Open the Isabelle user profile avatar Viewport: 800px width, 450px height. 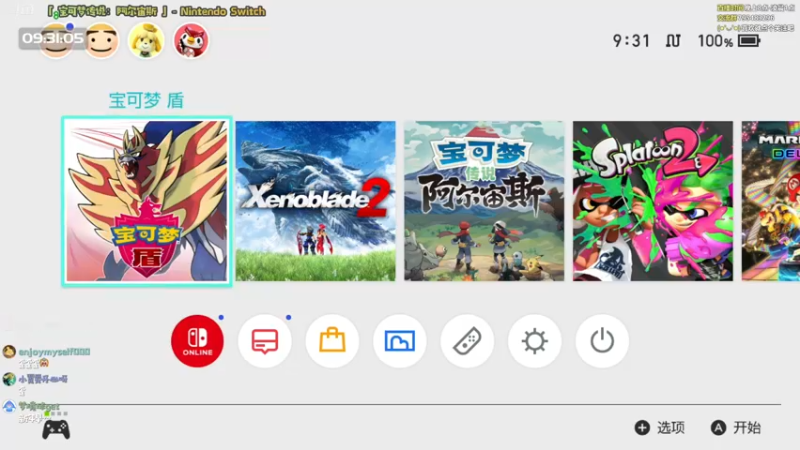[x=146, y=40]
